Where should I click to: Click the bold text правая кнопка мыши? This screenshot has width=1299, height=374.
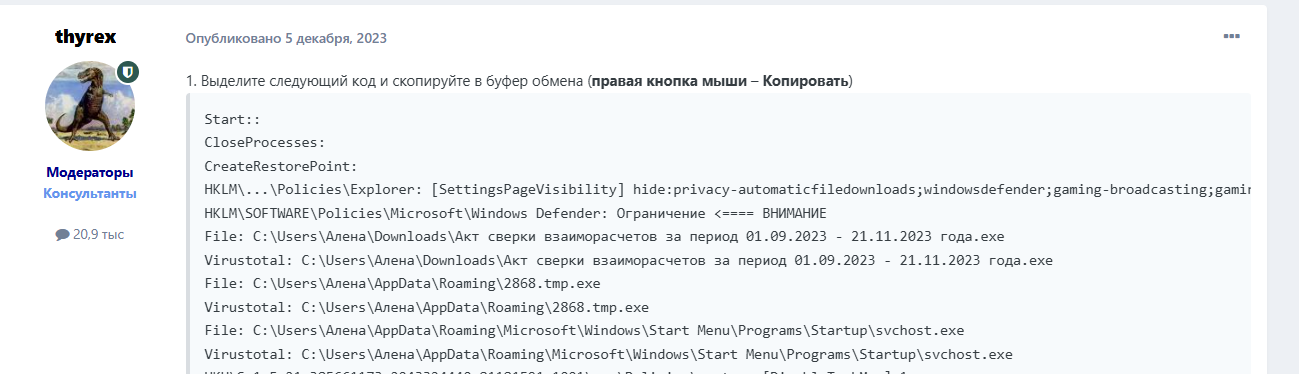(x=669, y=80)
